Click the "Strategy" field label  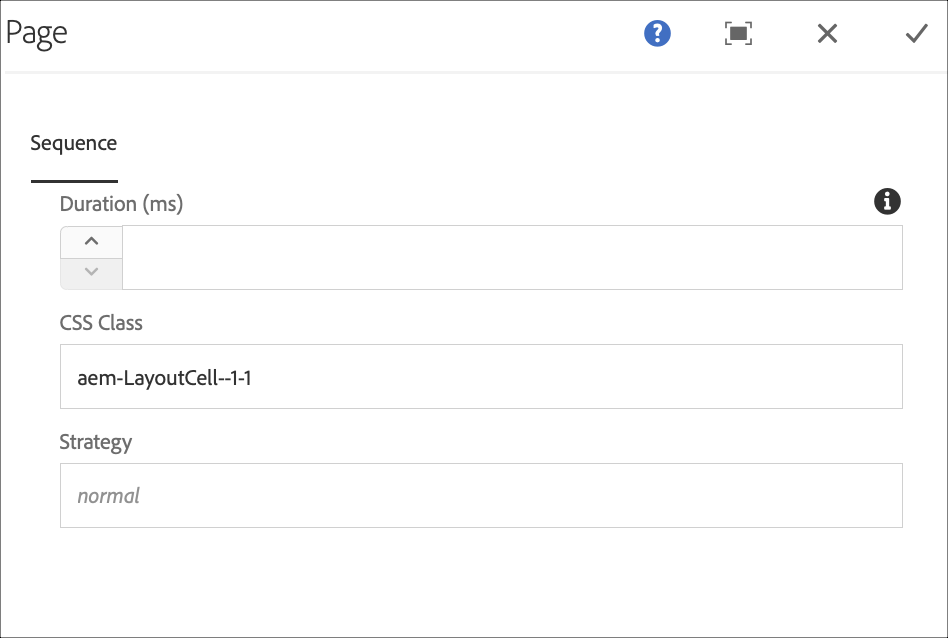click(x=96, y=441)
